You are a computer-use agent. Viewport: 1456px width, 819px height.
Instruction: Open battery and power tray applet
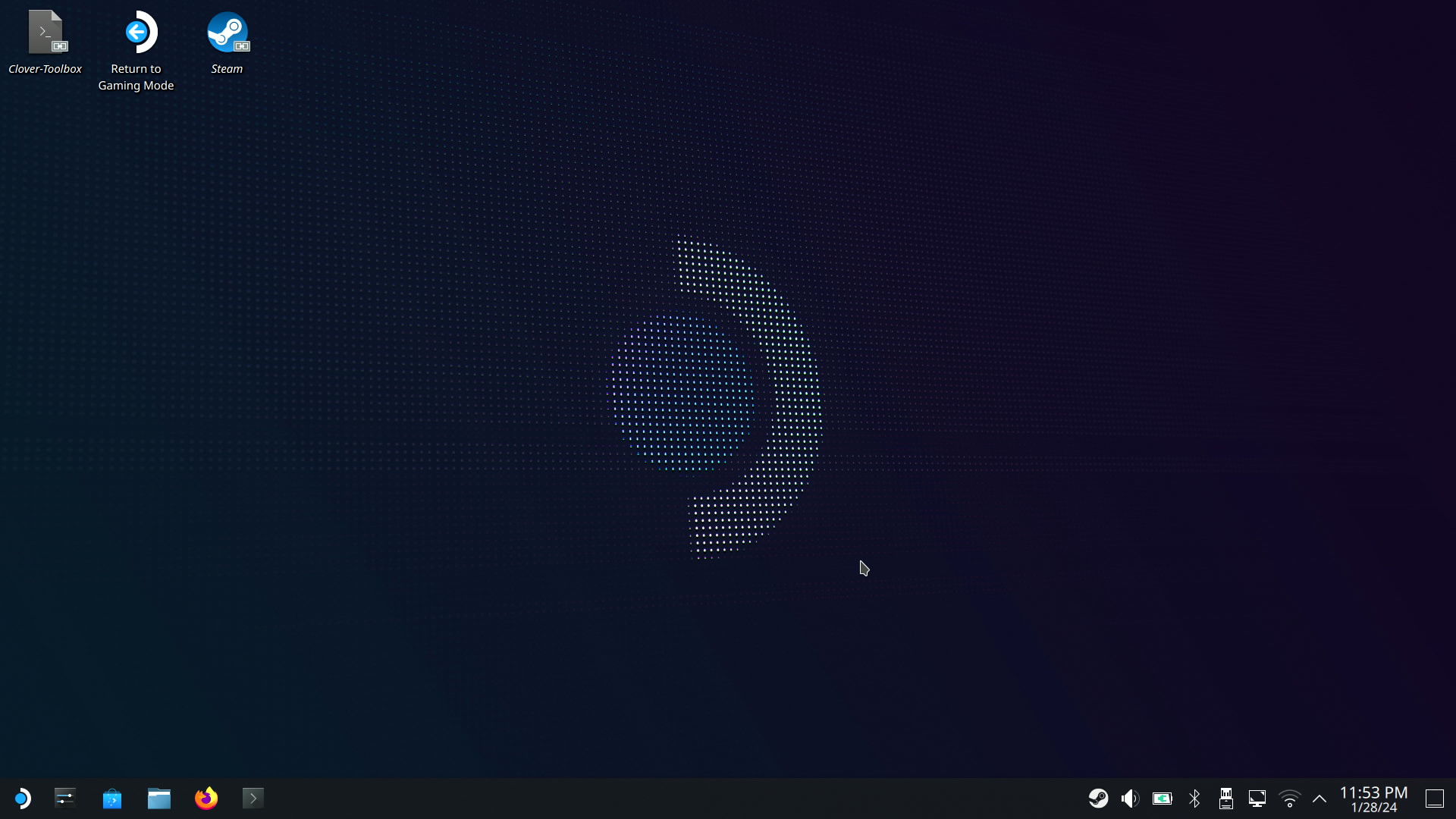[x=1162, y=799]
